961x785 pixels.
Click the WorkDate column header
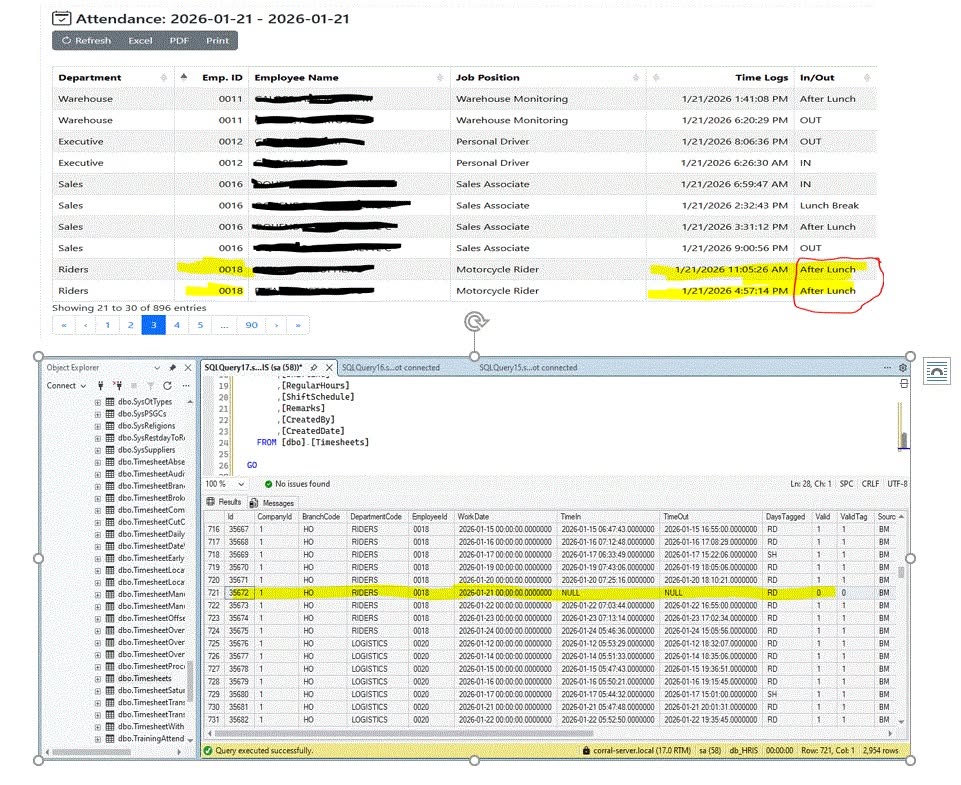click(505, 517)
